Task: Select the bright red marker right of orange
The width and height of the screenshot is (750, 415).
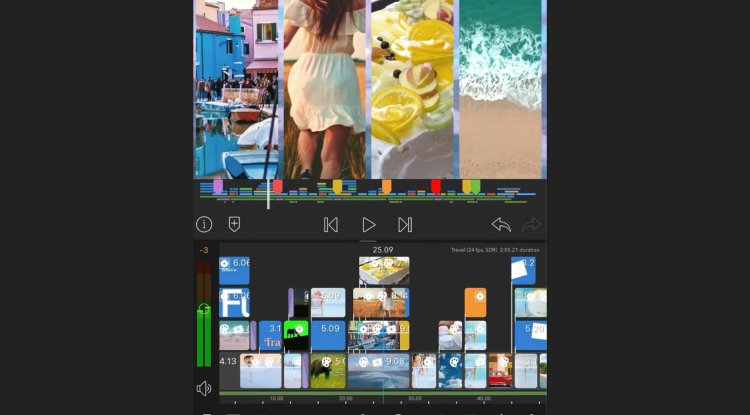Action: [436, 186]
